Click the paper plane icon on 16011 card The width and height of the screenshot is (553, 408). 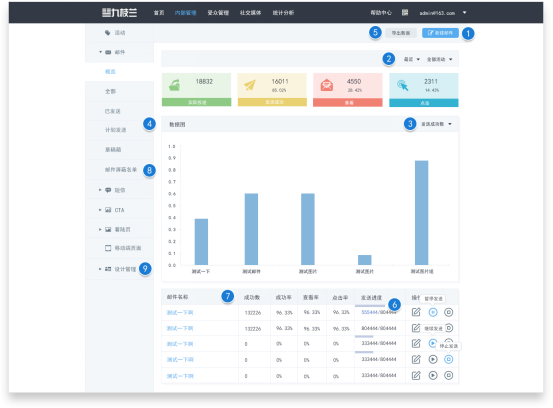[250, 85]
